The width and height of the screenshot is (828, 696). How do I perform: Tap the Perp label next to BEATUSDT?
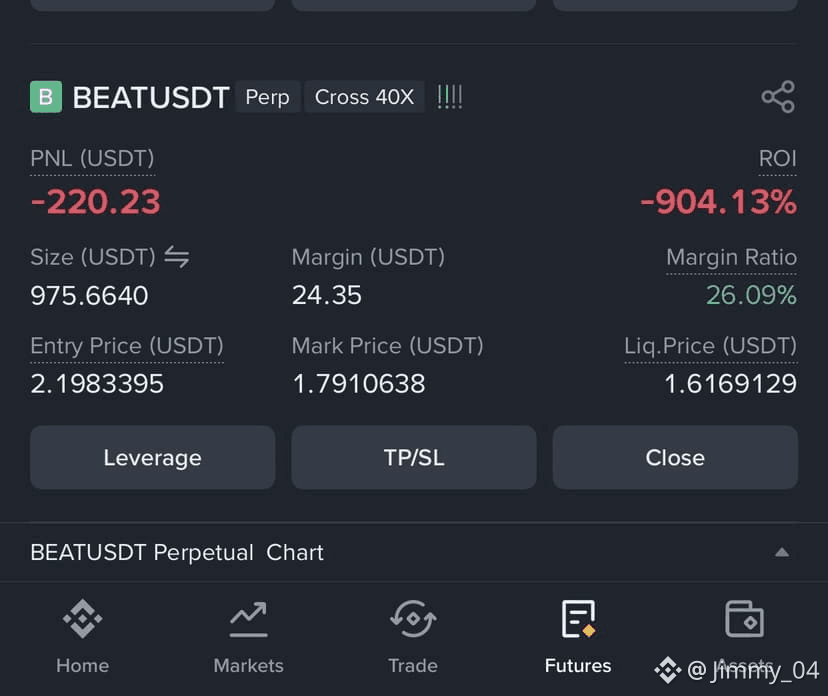267,96
